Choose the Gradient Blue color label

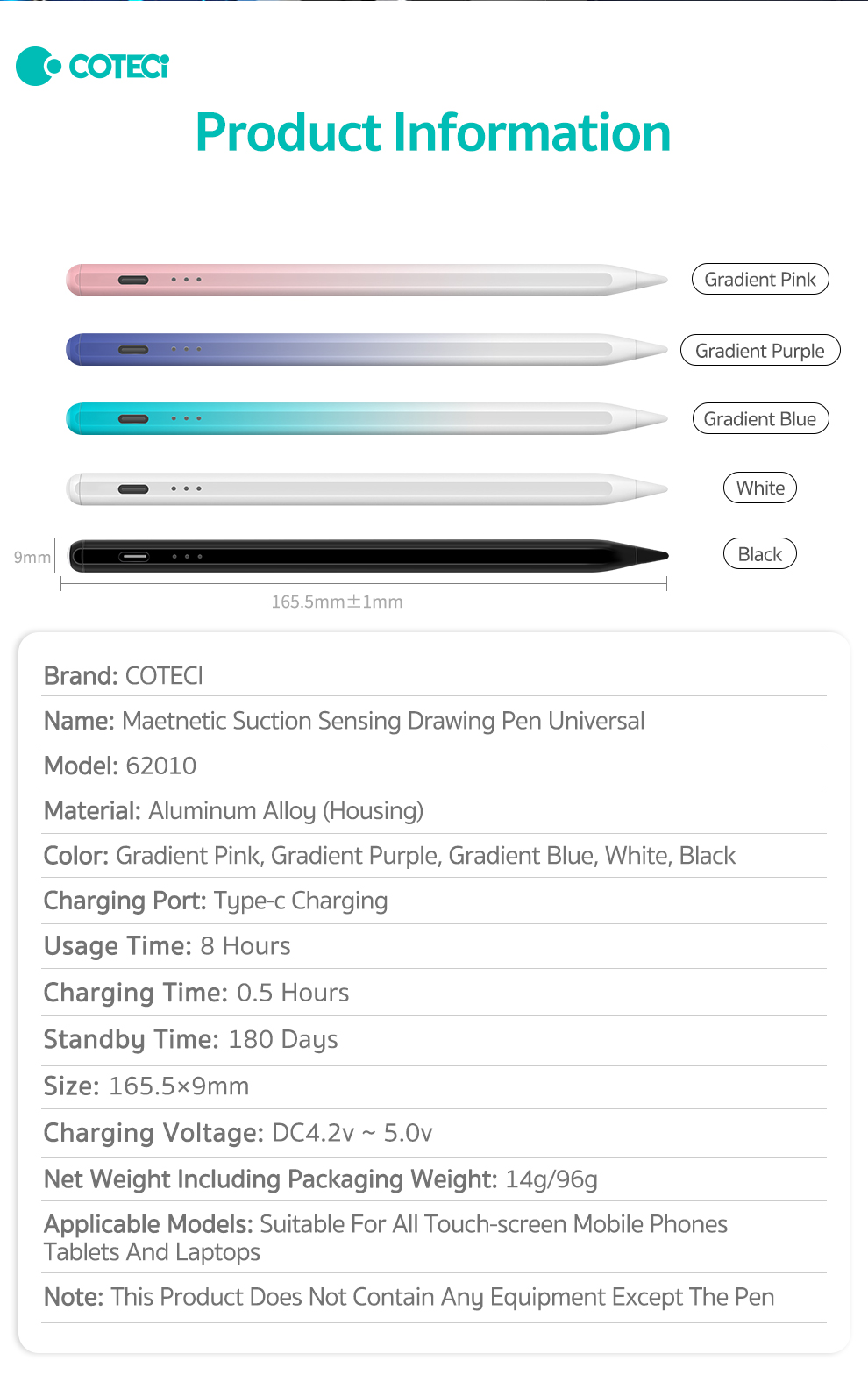point(759,419)
